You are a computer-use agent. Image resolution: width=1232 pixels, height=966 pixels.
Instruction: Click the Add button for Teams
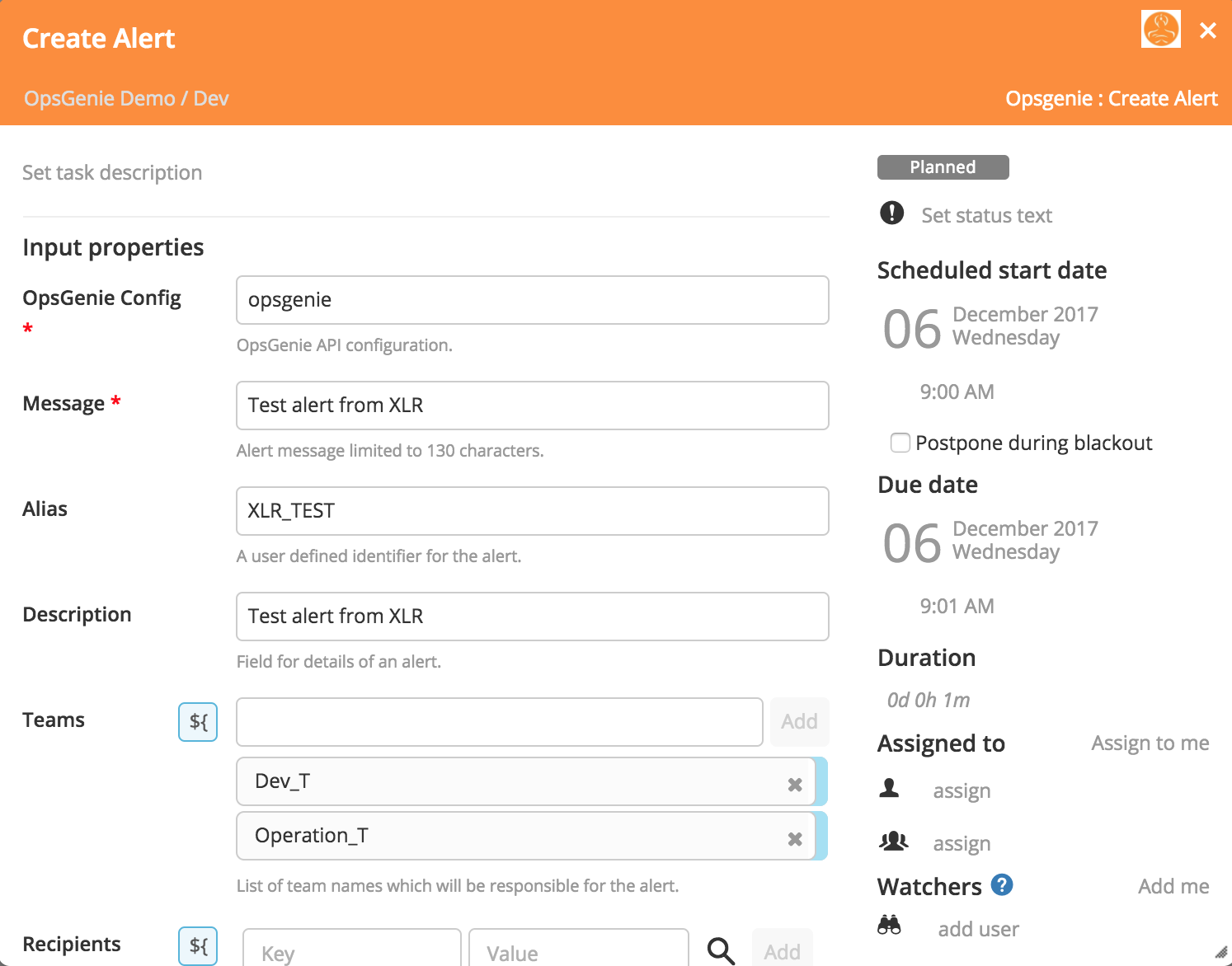799,722
